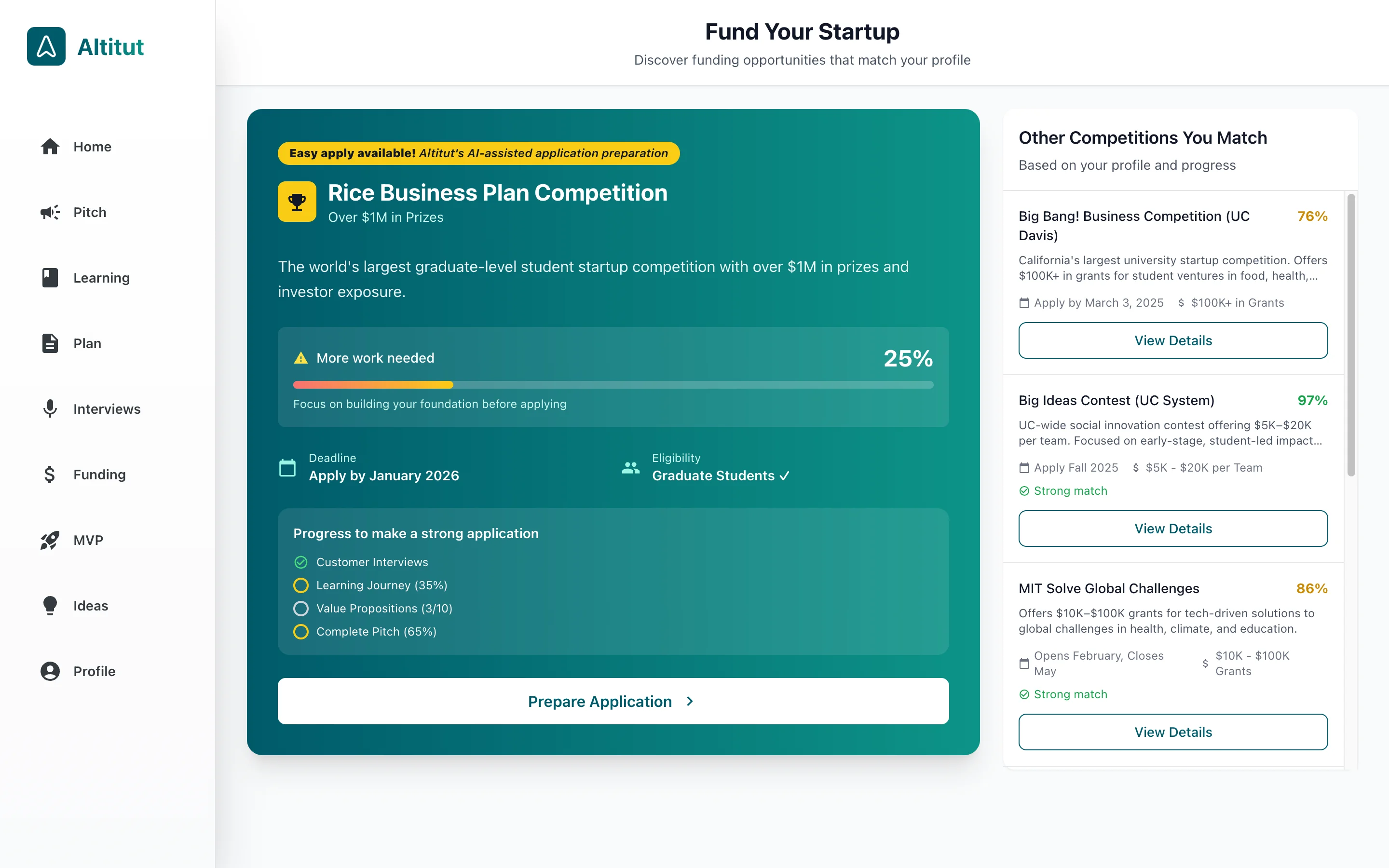The width and height of the screenshot is (1389, 868).
Task: Click the MVP rocket icon
Action: tap(50, 540)
